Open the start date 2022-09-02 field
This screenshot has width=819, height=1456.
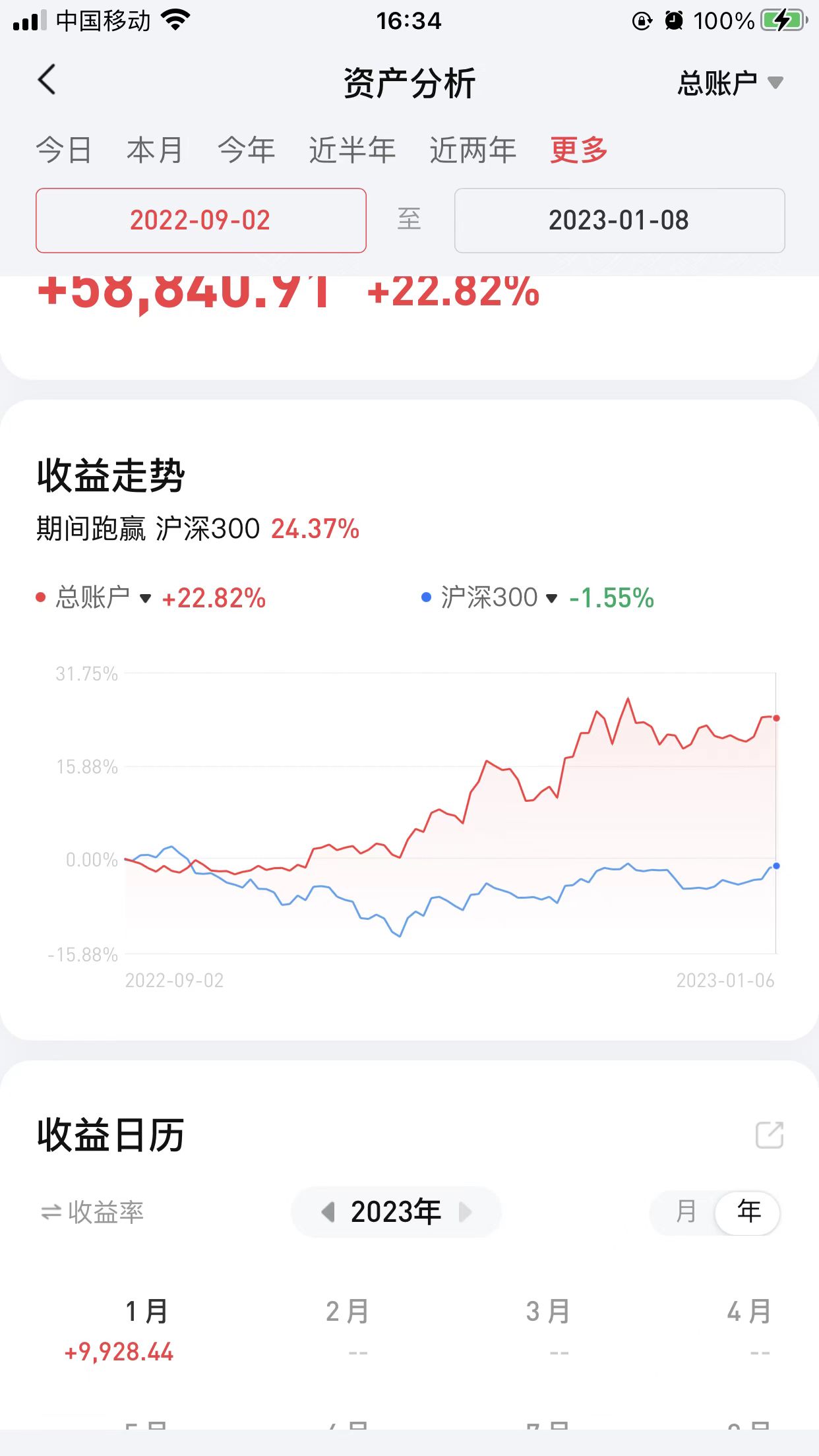click(200, 220)
